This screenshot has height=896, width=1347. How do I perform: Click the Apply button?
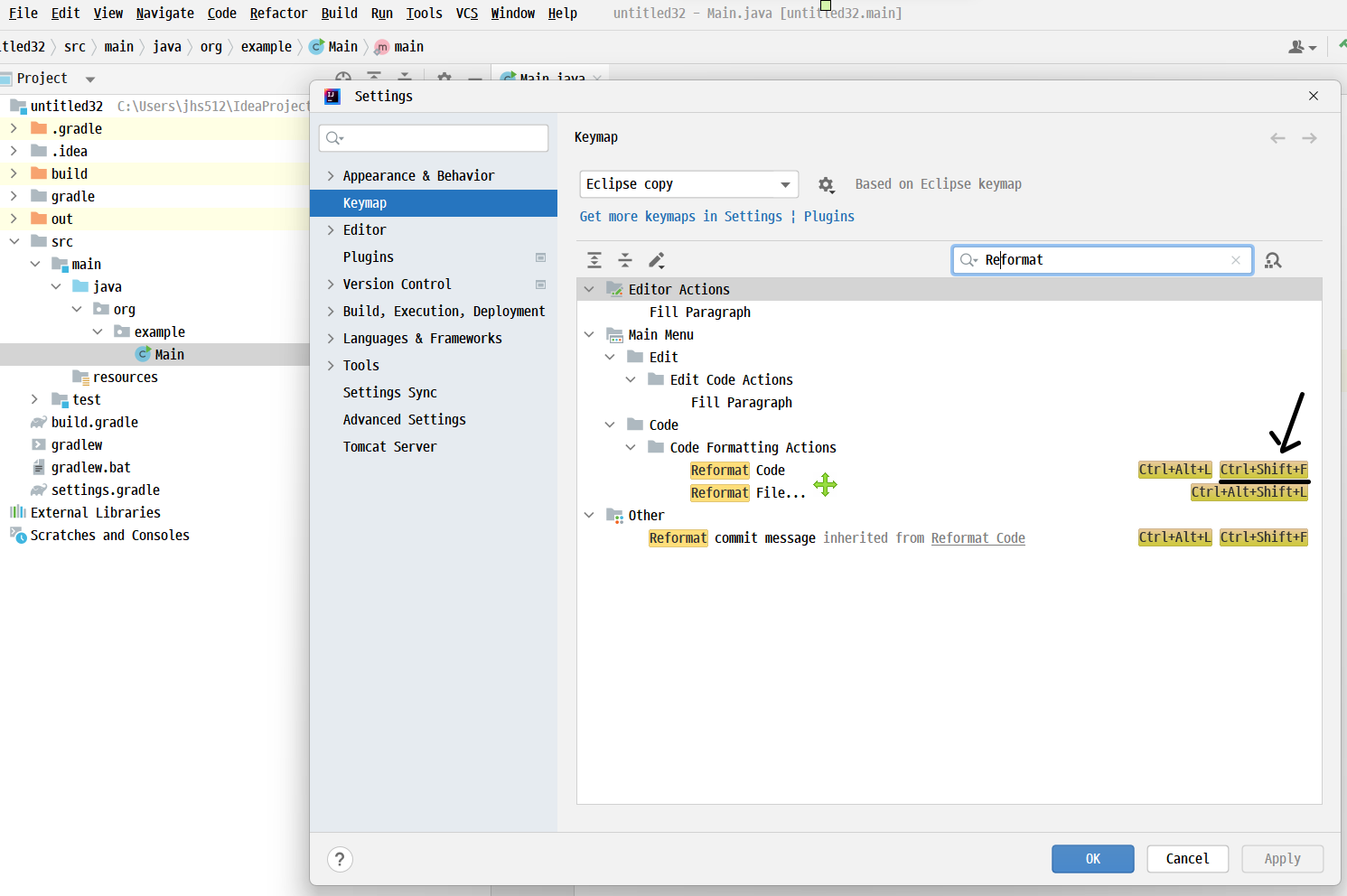click(x=1283, y=859)
